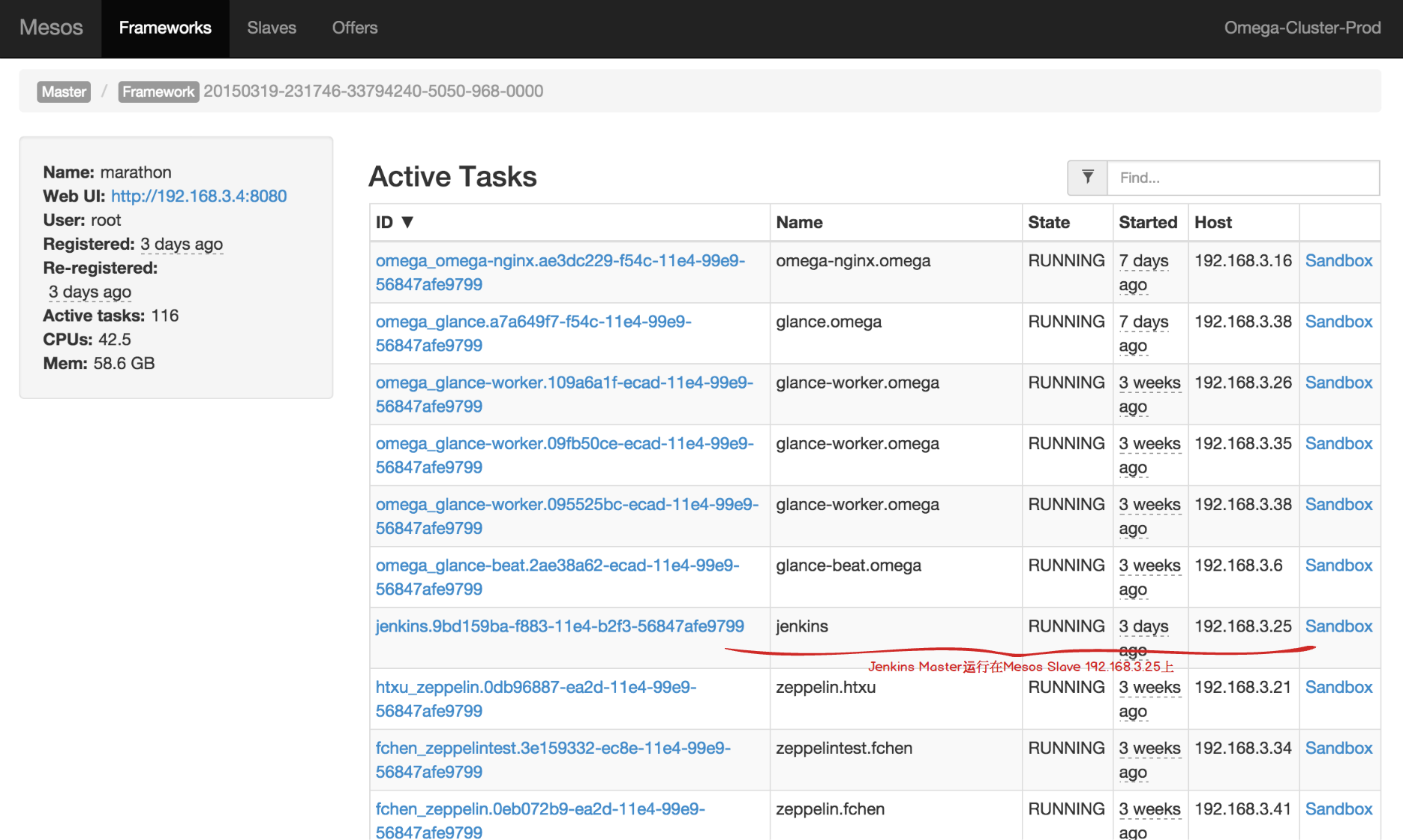This screenshot has width=1403, height=840.
Task: Switch to the Slaves tab
Action: coord(272,28)
